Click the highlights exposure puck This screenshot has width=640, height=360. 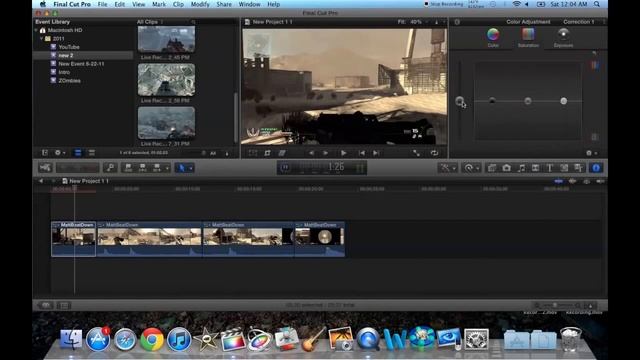564,100
